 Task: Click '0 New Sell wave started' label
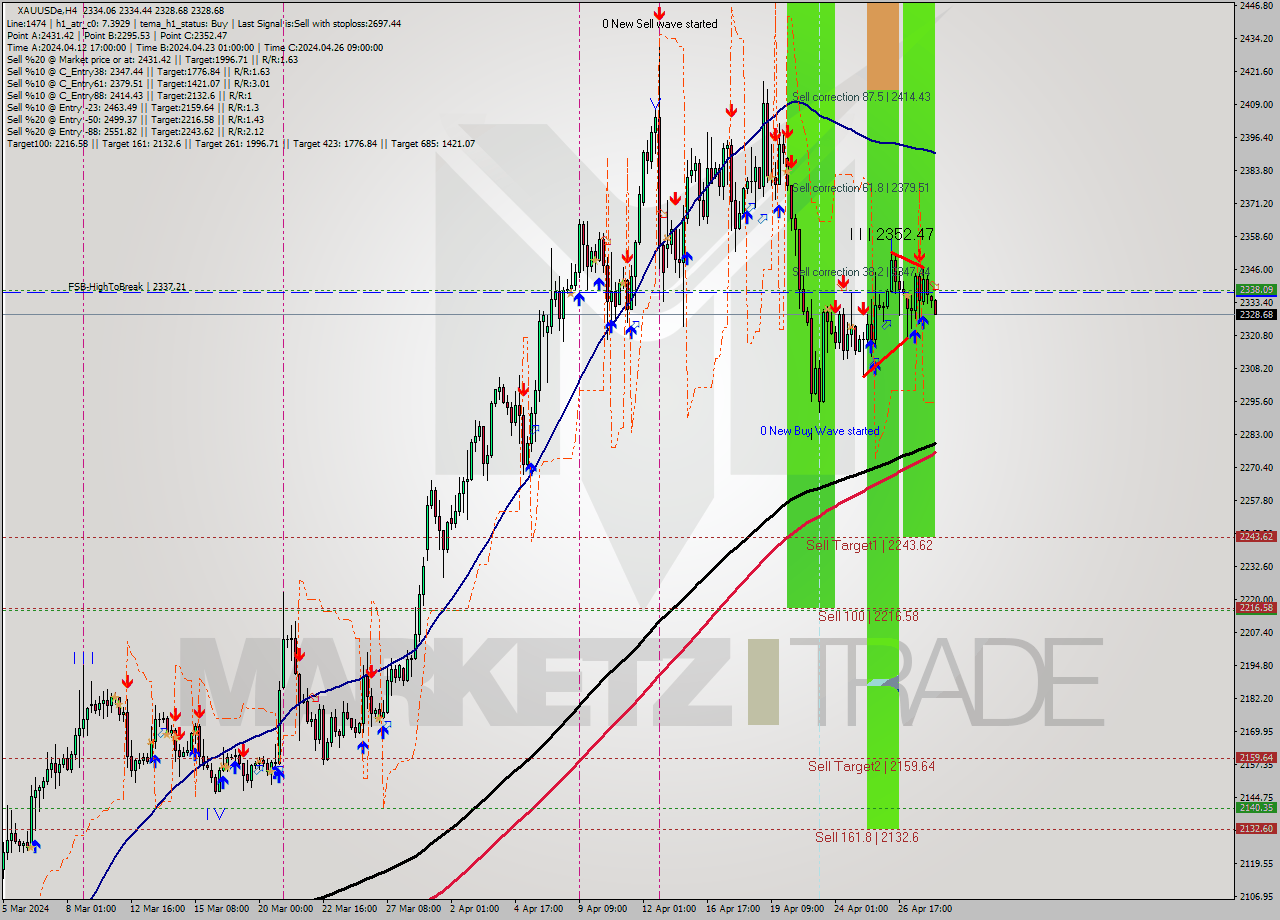[x=659, y=24]
